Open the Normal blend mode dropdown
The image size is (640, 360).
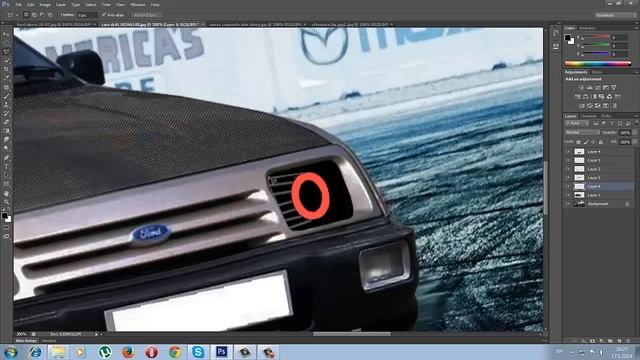tap(582, 132)
